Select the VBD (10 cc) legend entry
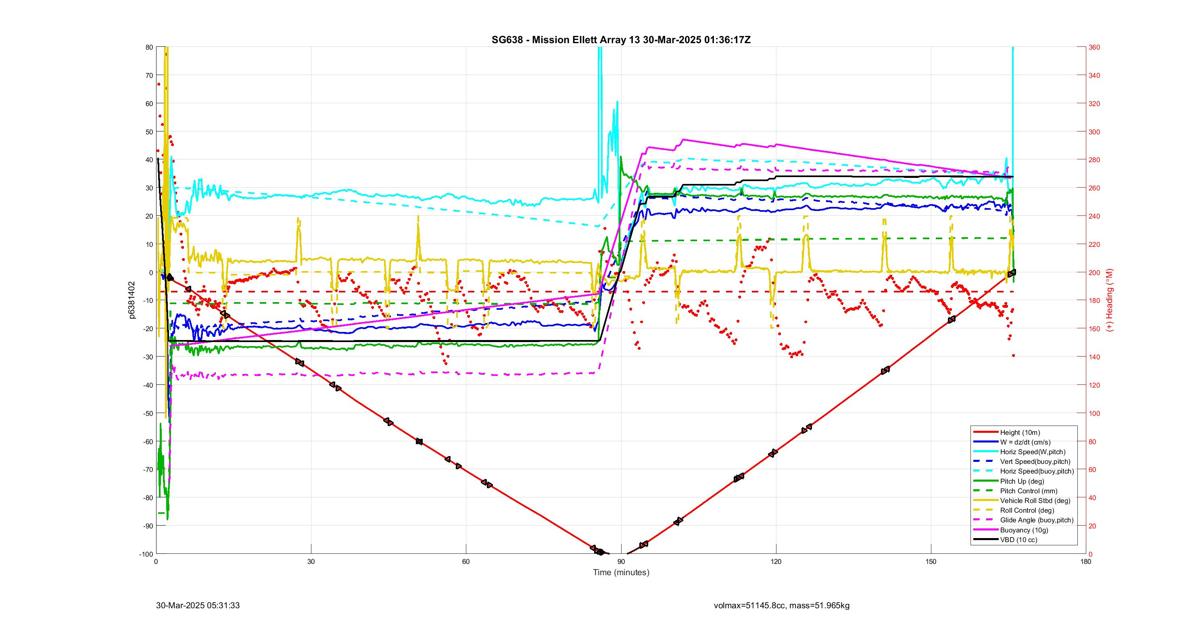1200x622 pixels. pyautogui.click(x=1020, y=539)
